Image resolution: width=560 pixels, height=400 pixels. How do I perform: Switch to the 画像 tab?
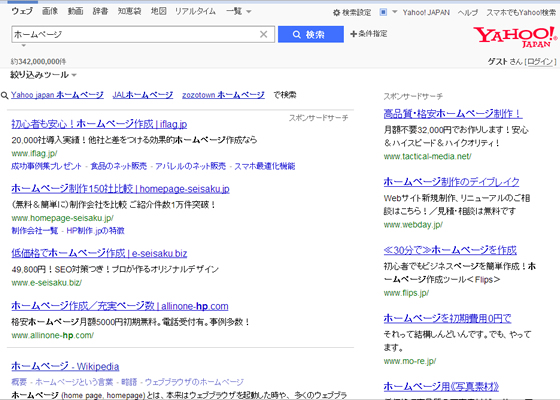pos(50,11)
